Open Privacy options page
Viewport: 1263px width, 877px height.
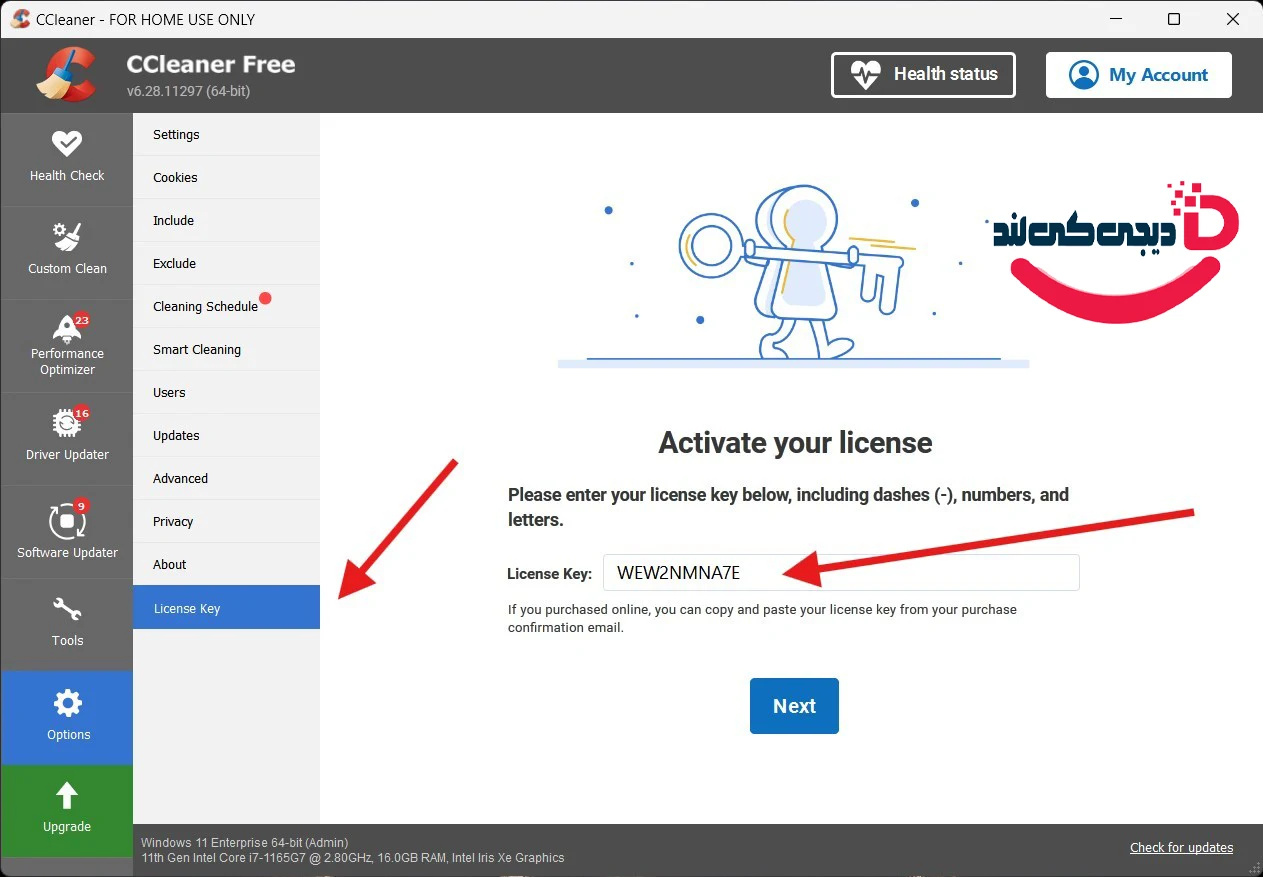click(226, 521)
